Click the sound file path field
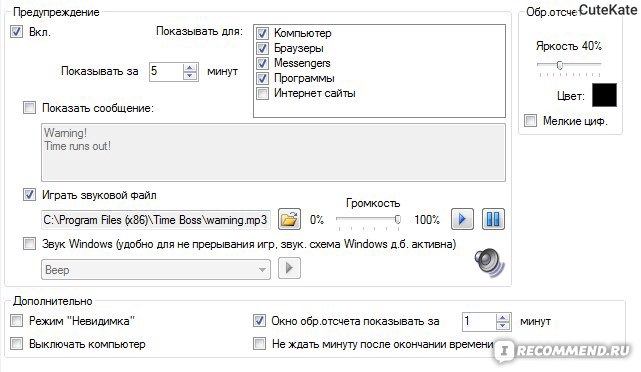Screen dimensions: 641x372 point(156,220)
